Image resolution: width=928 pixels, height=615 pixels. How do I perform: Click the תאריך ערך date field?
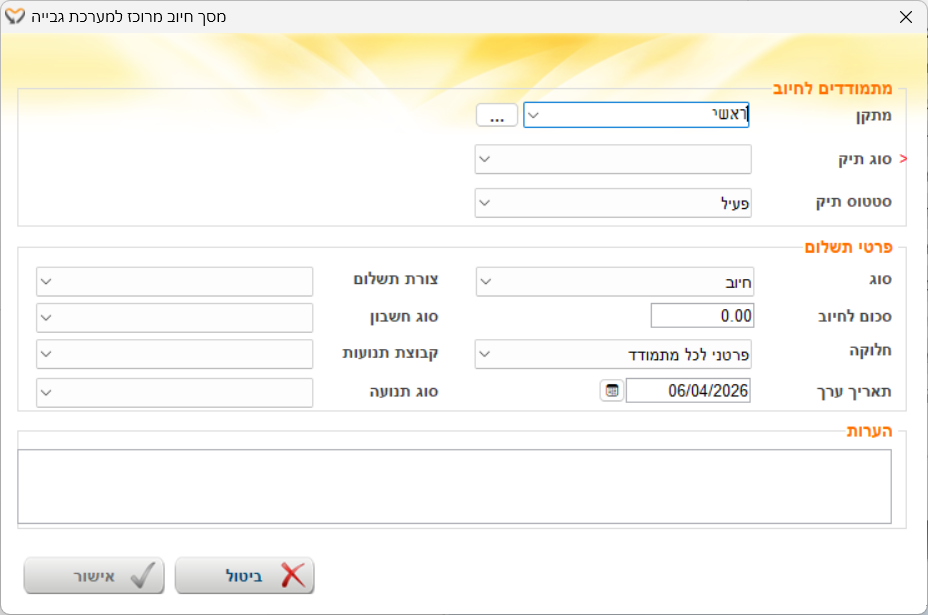point(688,391)
